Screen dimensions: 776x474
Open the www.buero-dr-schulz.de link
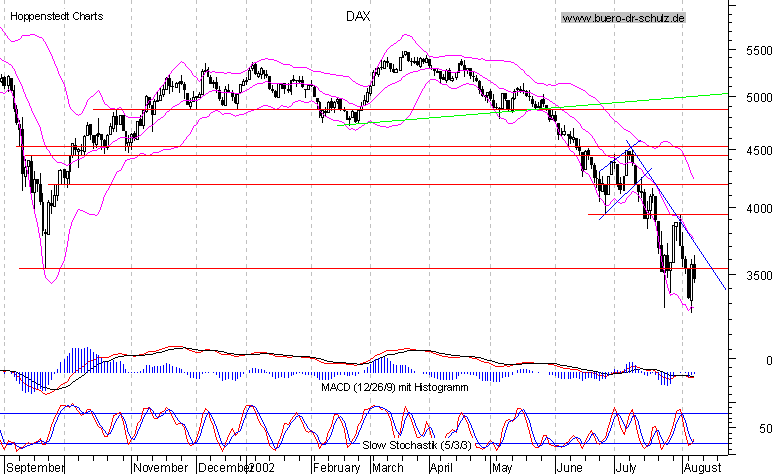[x=624, y=18]
